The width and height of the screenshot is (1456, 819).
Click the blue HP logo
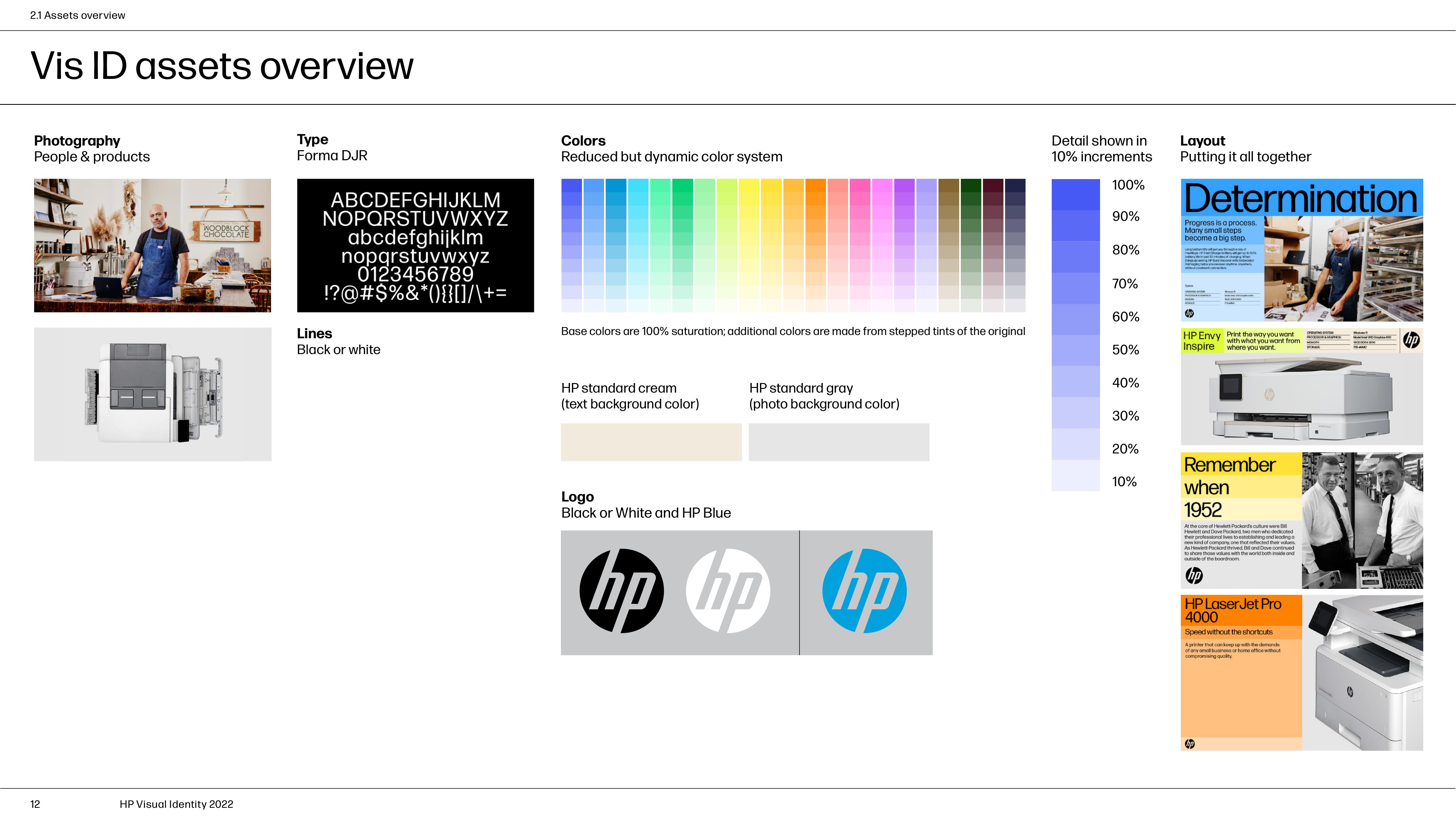pyautogui.click(x=864, y=591)
